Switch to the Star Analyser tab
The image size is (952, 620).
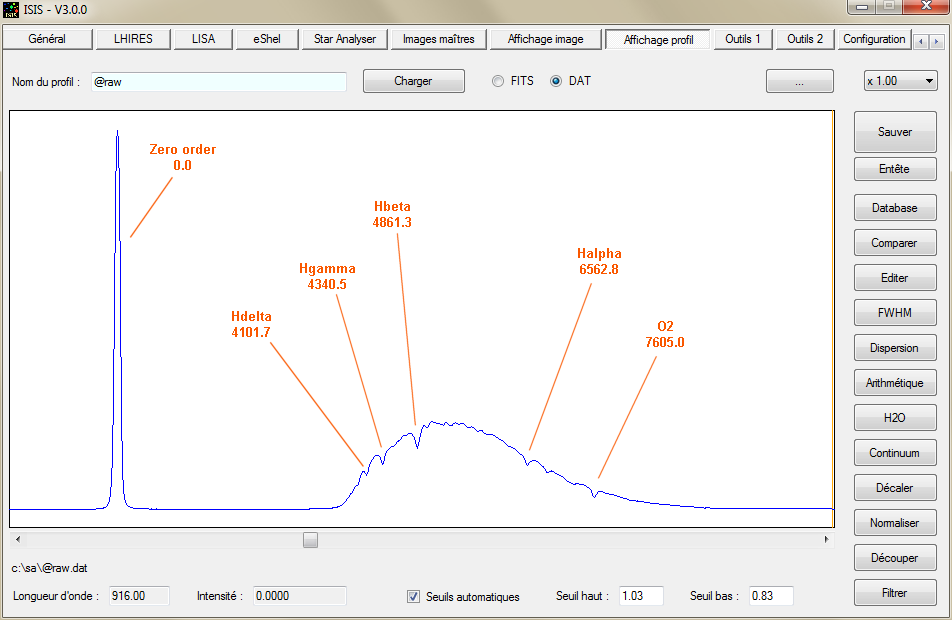tap(345, 39)
